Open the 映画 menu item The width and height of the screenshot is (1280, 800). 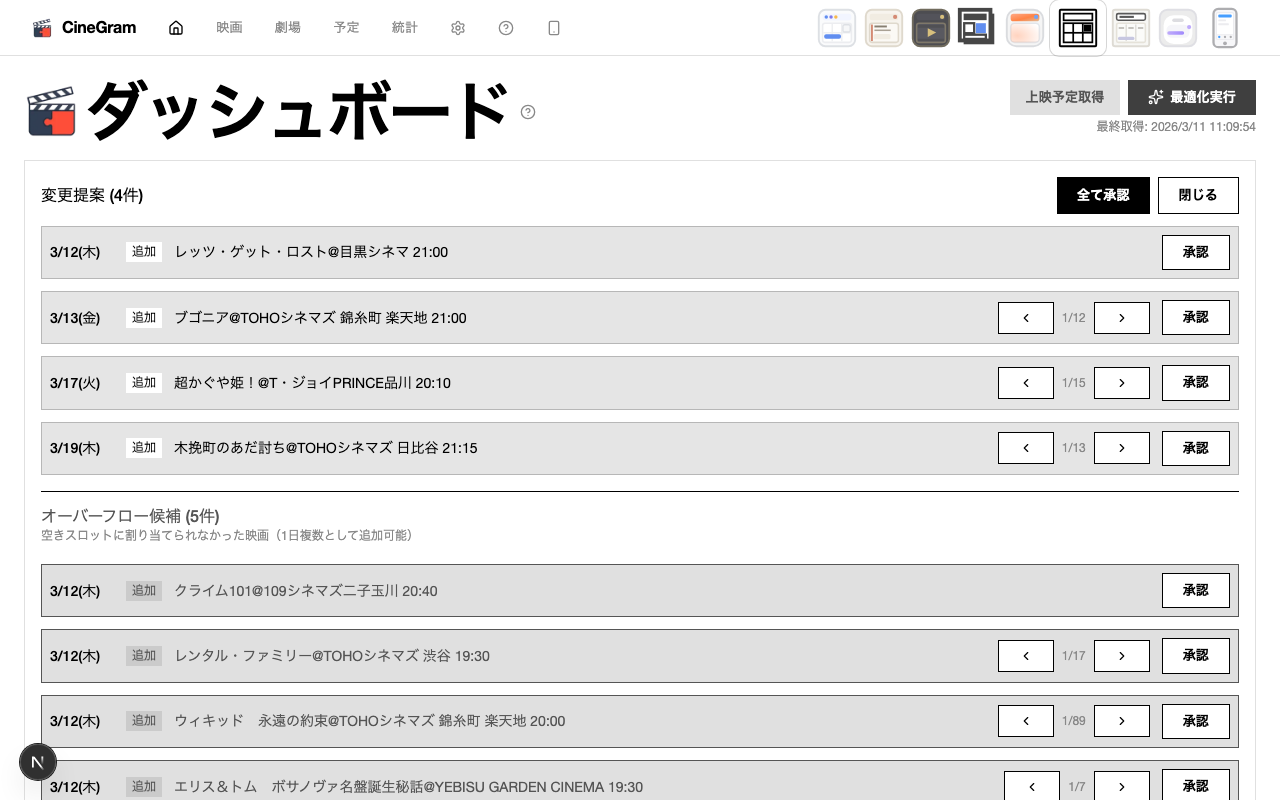(x=229, y=28)
